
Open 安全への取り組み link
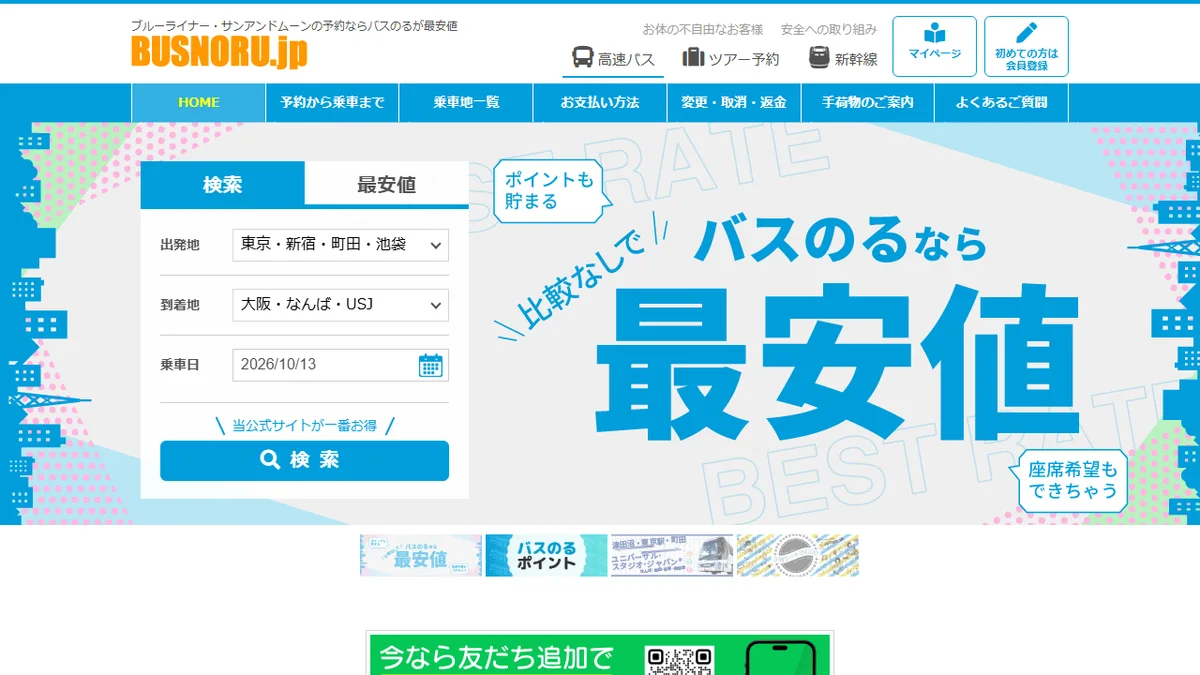point(829,29)
